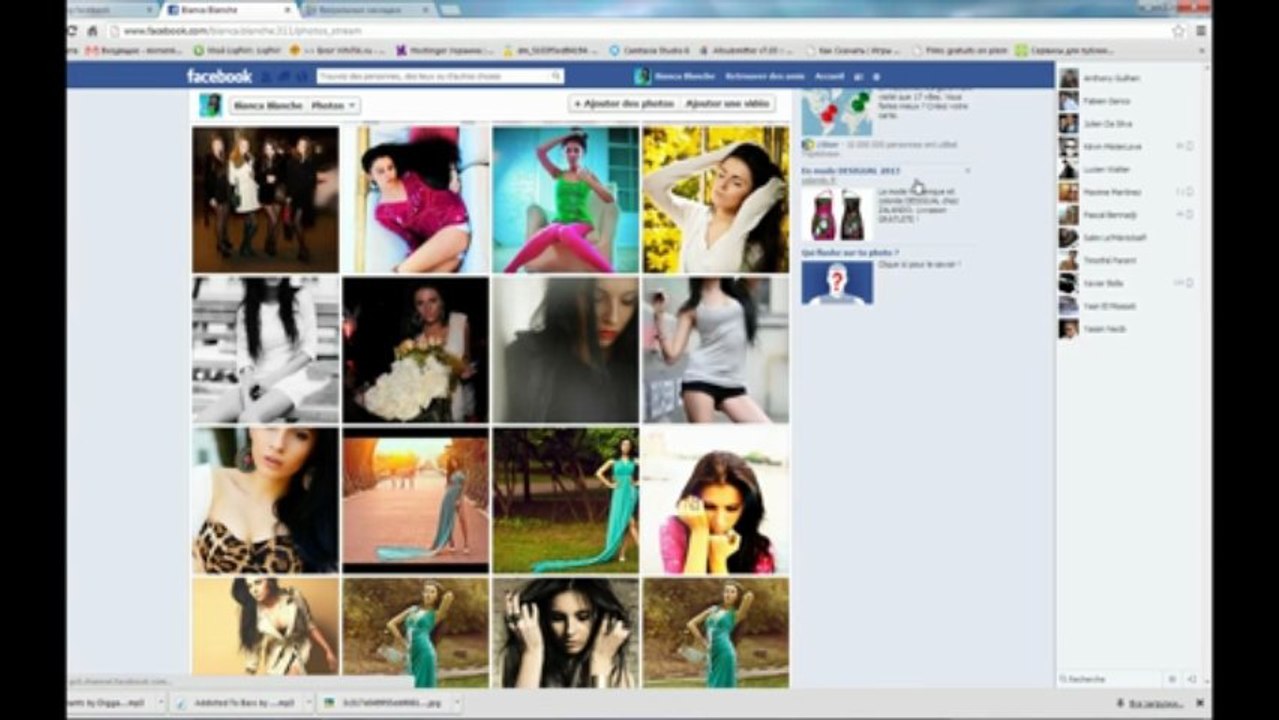Open menu arrow on Addicted To Bass download
Image resolution: width=1279 pixels, height=720 pixels.
tap(307, 703)
